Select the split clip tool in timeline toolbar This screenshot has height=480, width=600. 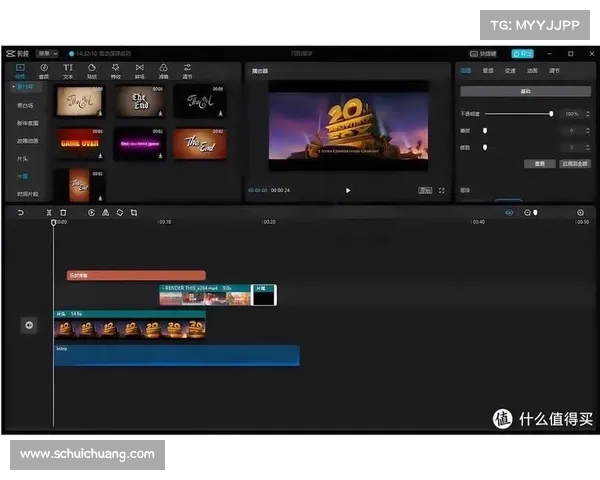point(49,212)
